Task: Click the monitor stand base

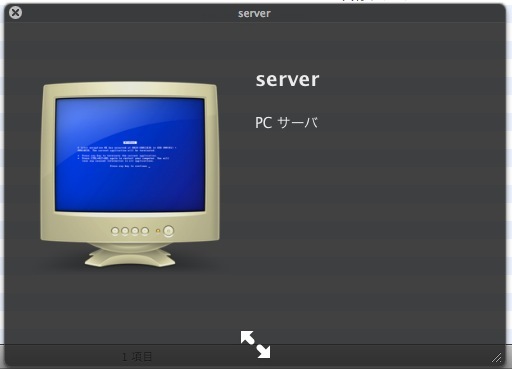Action: pyautogui.click(x=130, y=256)
